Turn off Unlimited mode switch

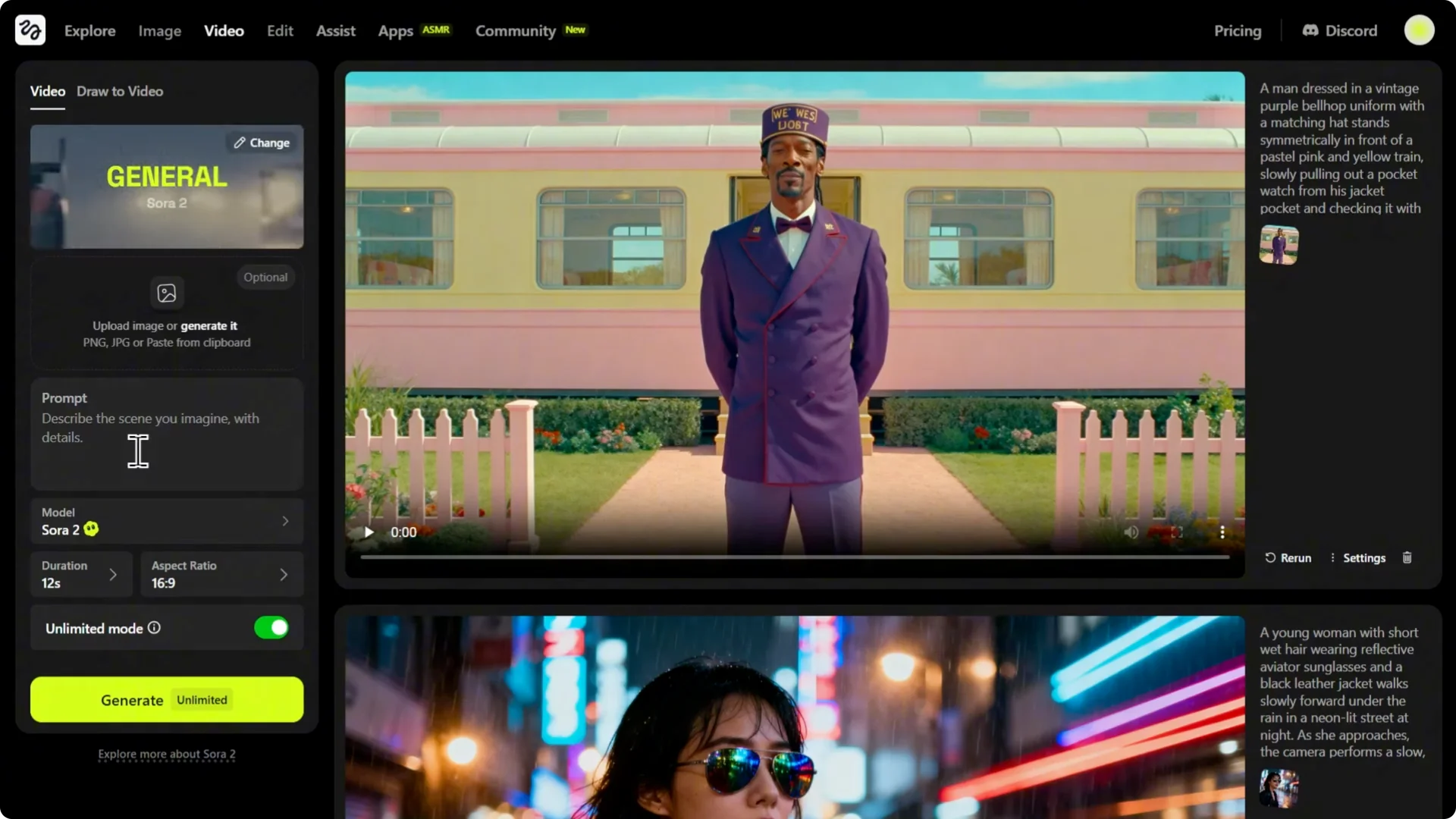[x=271, y=628]
